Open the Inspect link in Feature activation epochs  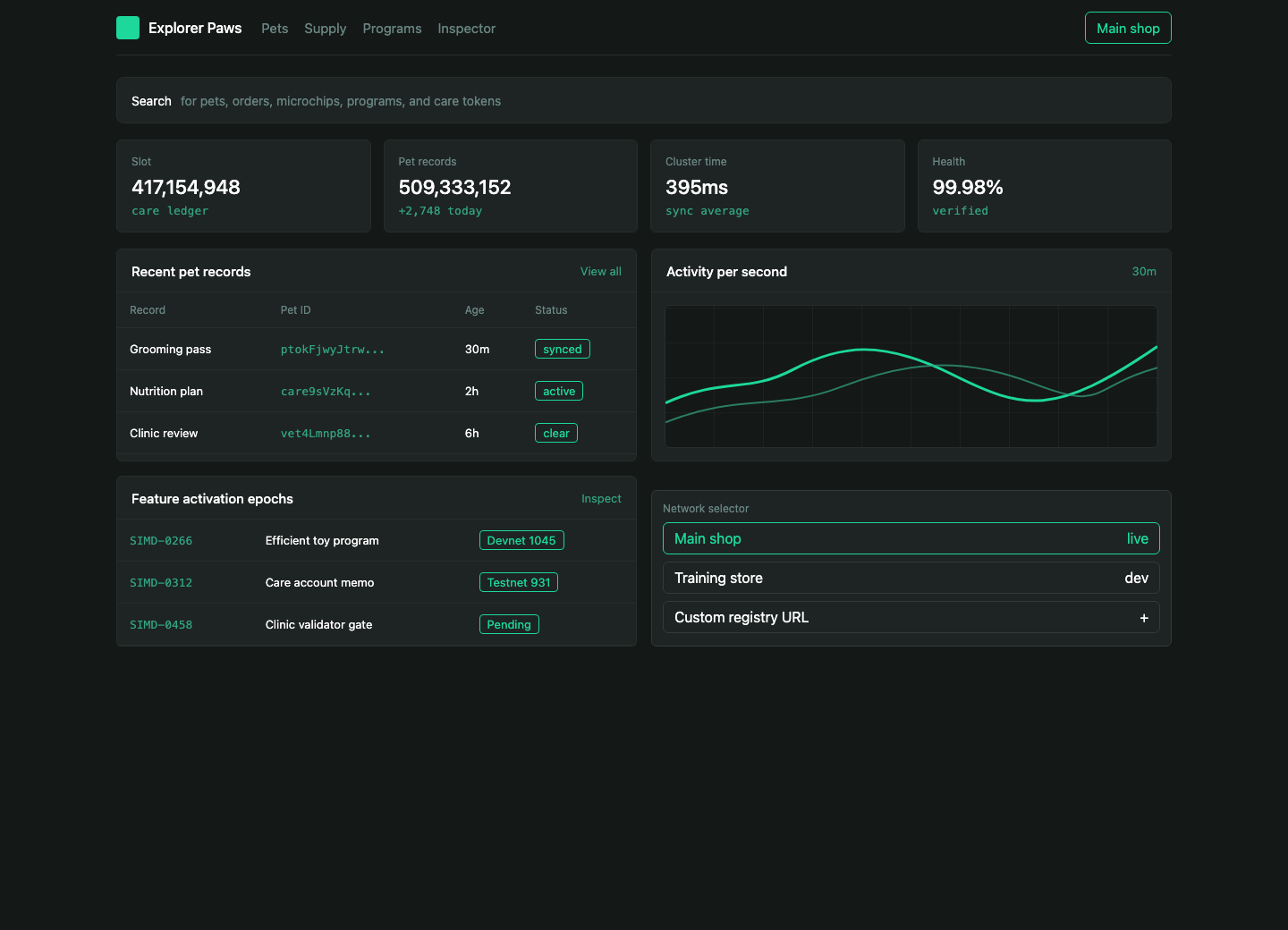point(601,498)
